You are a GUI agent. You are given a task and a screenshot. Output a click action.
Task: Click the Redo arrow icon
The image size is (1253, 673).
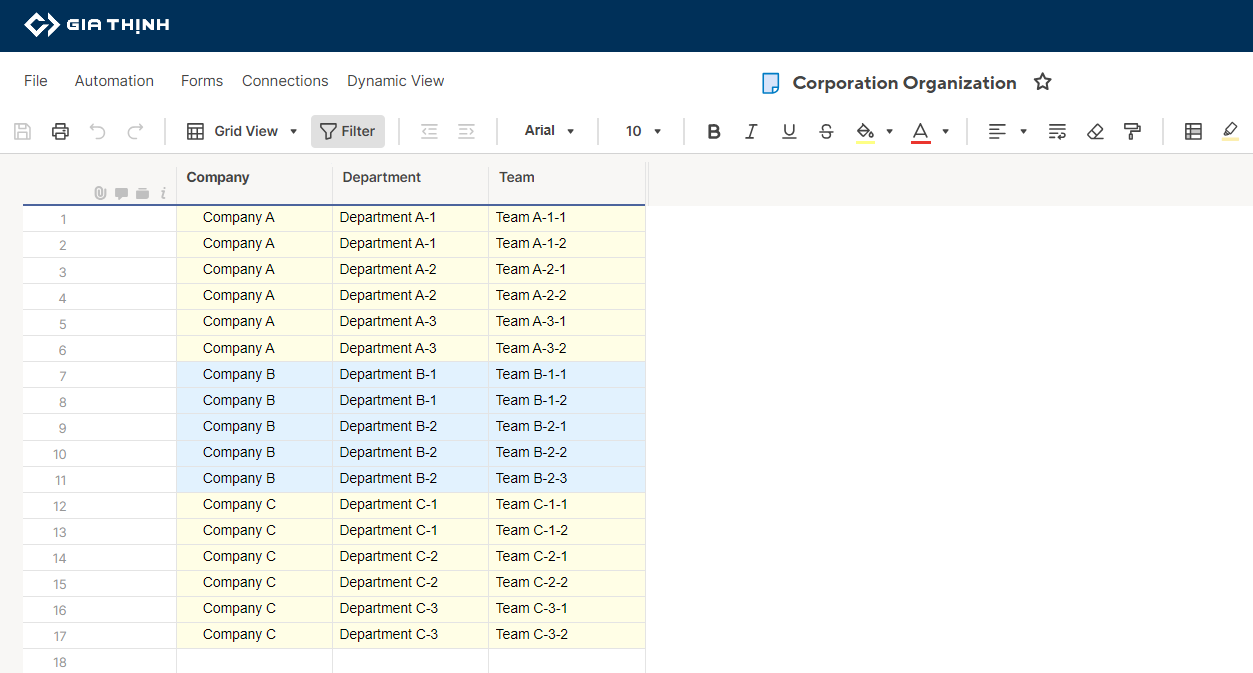135,131
